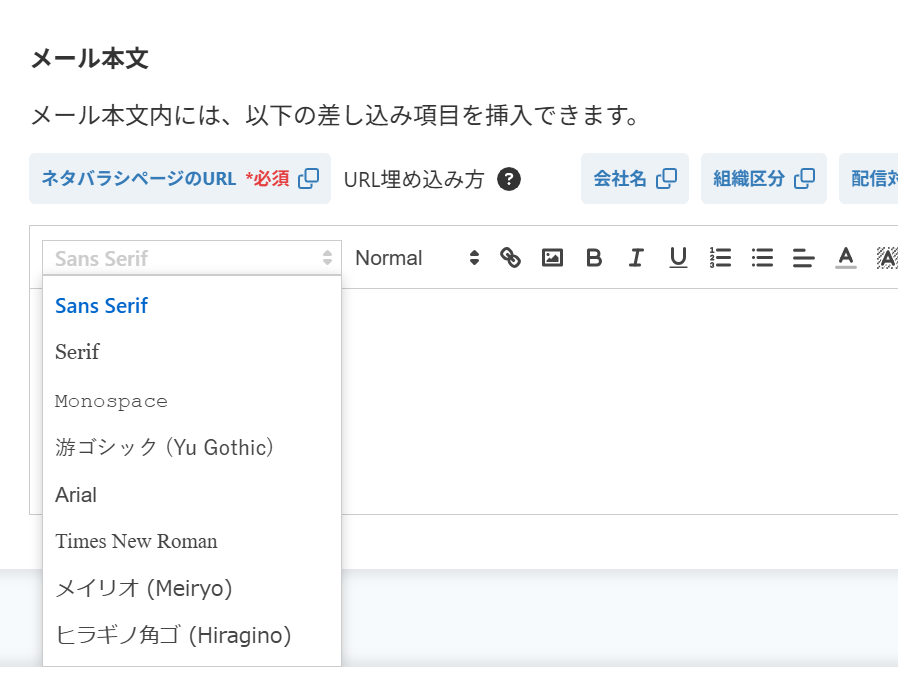The width and height of the screenshot is (898, 698).
Task: Insert a link with the link icon
Action: 510,258
